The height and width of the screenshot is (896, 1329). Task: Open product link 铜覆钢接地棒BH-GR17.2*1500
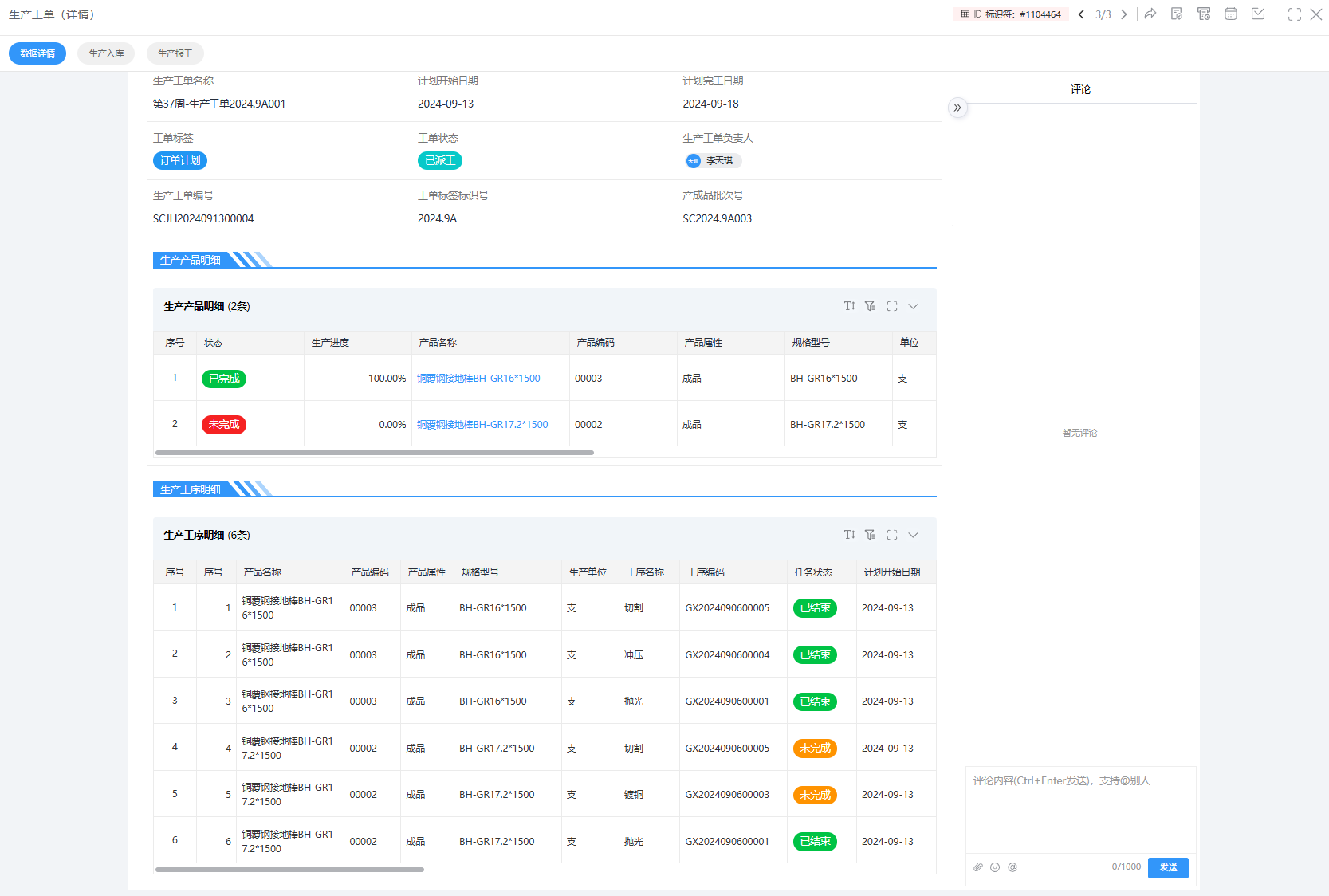(482, 425)
